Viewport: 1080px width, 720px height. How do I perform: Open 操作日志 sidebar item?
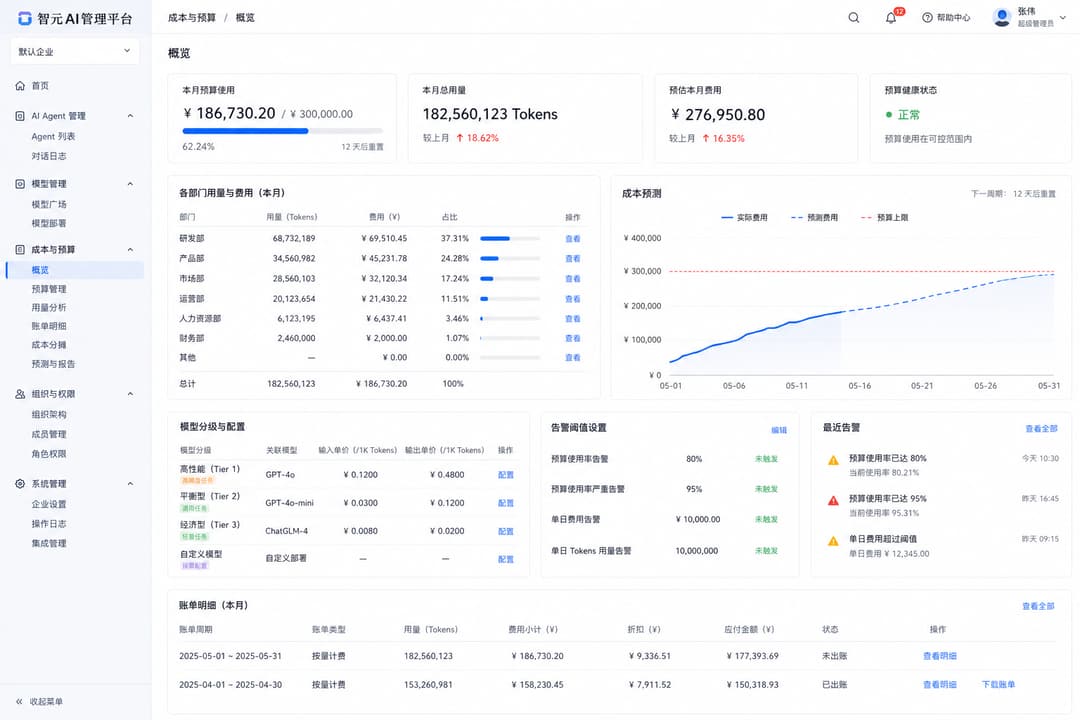coord(49,524)
